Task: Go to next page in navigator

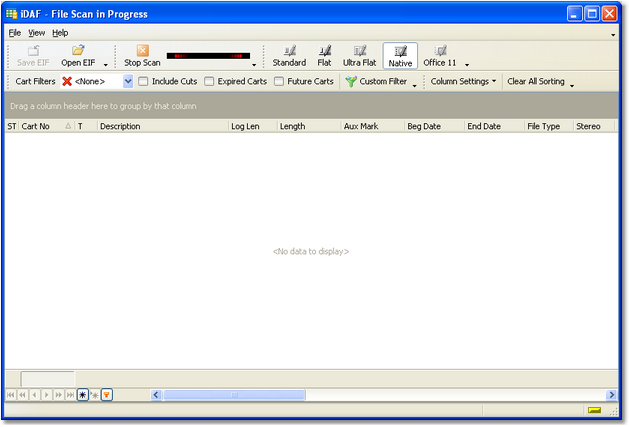Action: (59, 395)
